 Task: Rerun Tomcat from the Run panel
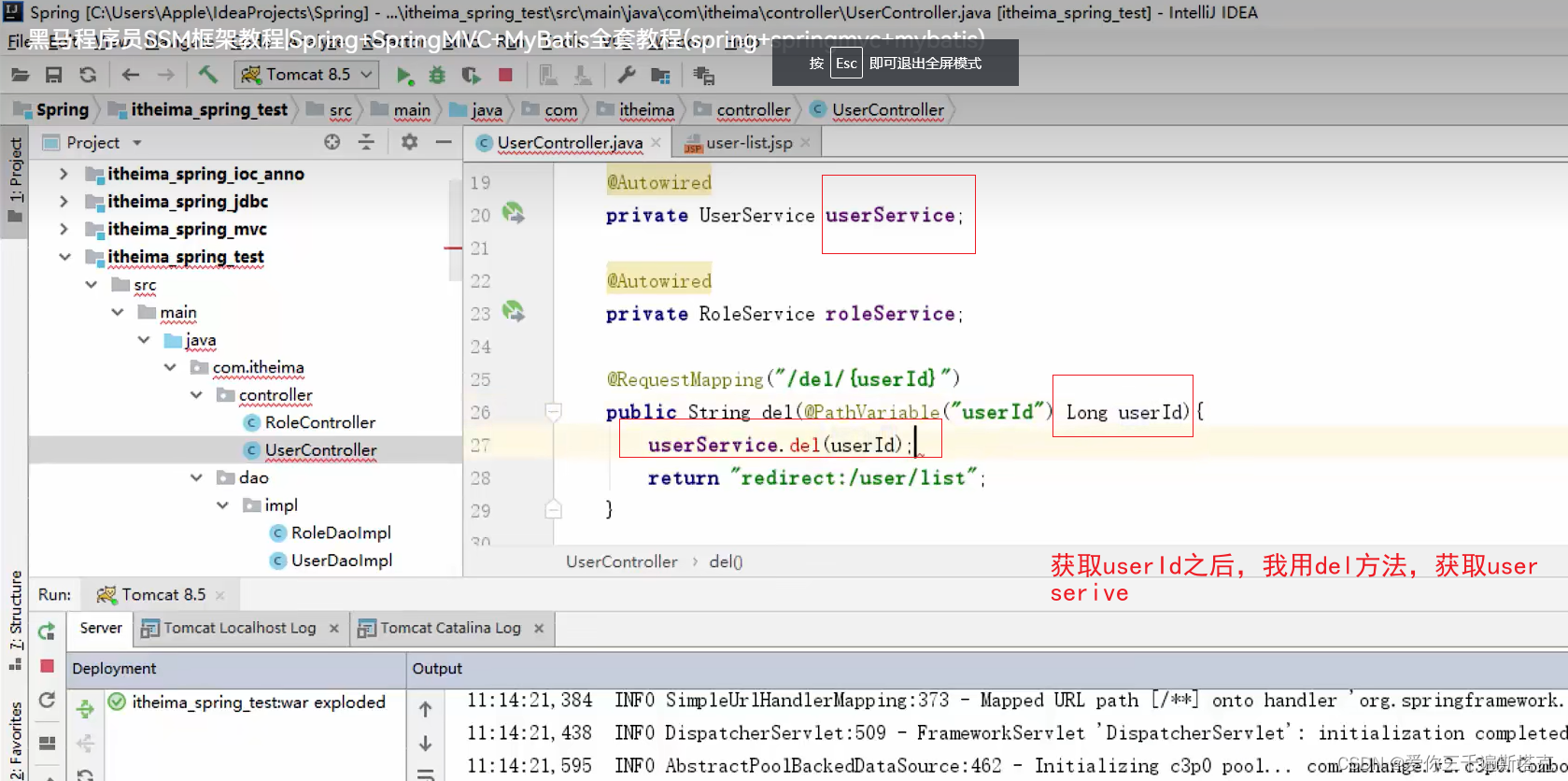point(47,632)
